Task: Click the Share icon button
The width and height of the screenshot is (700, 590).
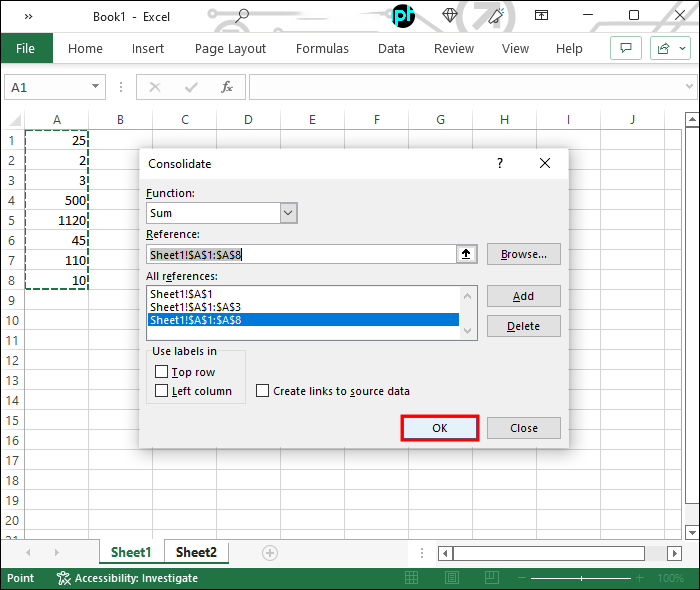Action: point(663,48)
